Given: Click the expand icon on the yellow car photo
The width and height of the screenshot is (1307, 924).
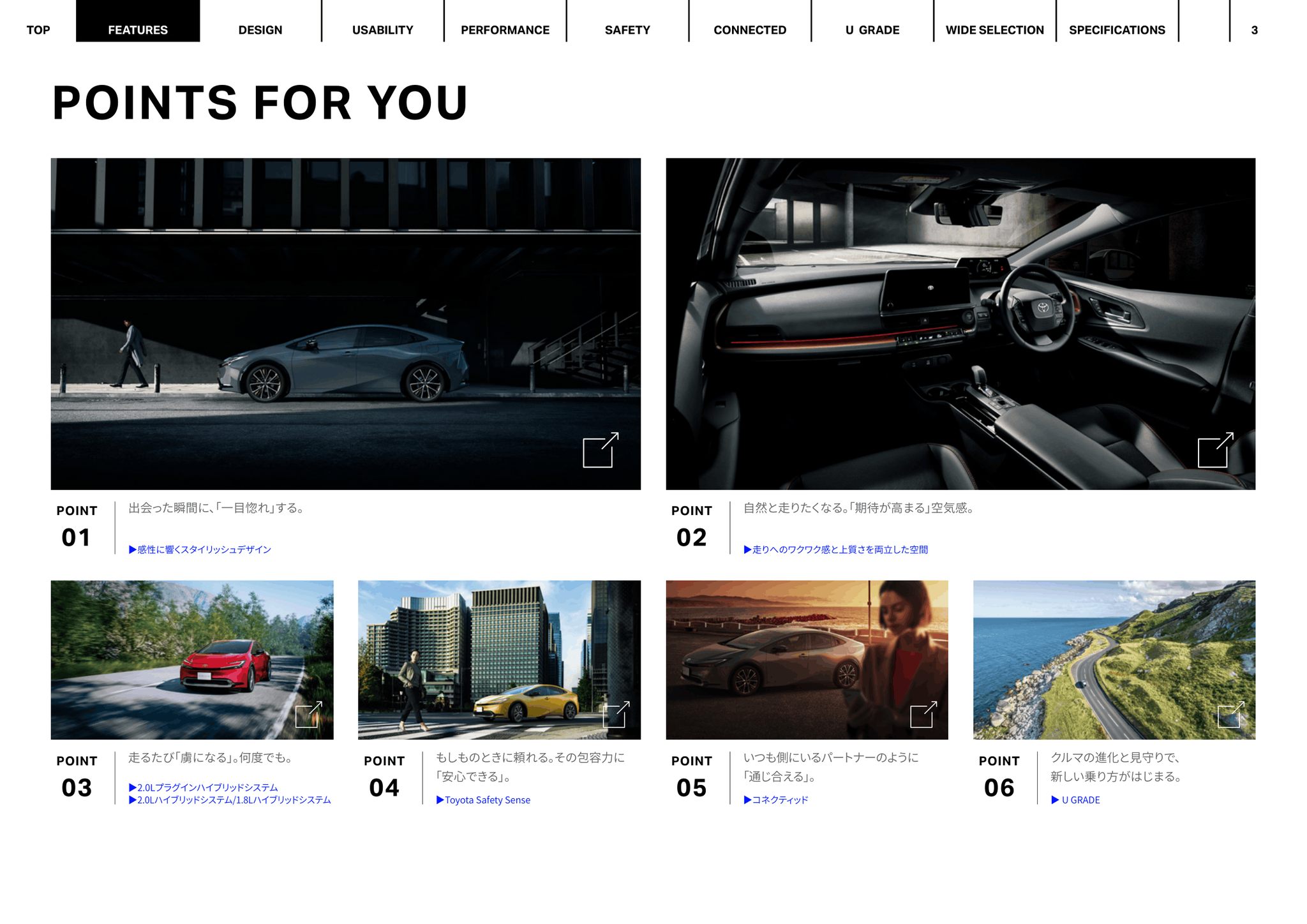Looking at the screenshot, I should pyautogui.click(x=616, y=714).
